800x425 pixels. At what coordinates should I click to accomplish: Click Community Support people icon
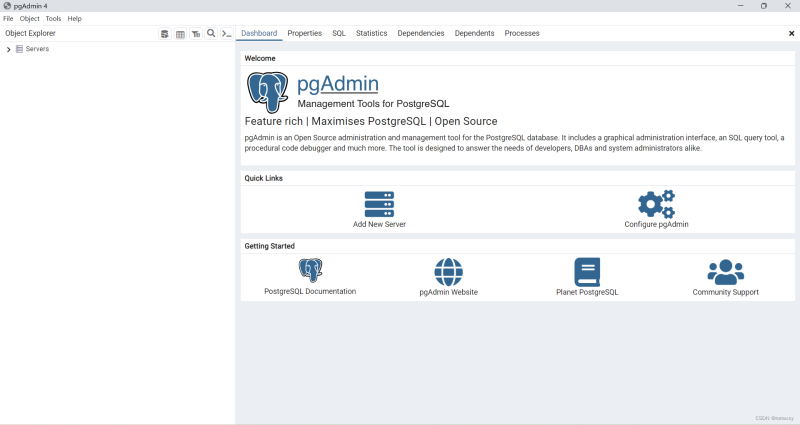click(x=726, y=272)
